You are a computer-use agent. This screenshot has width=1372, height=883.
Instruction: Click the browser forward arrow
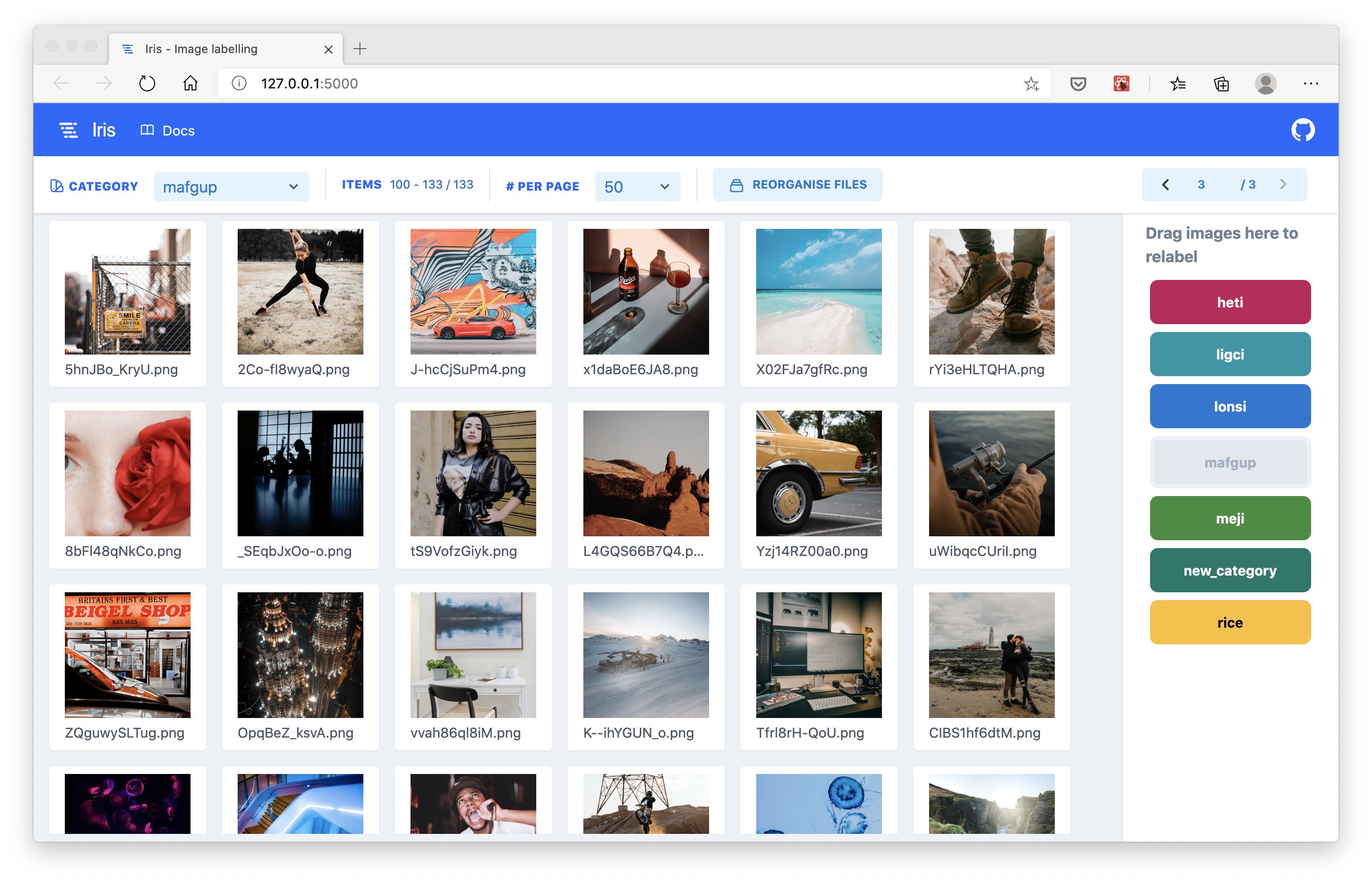tap(104, 83)
